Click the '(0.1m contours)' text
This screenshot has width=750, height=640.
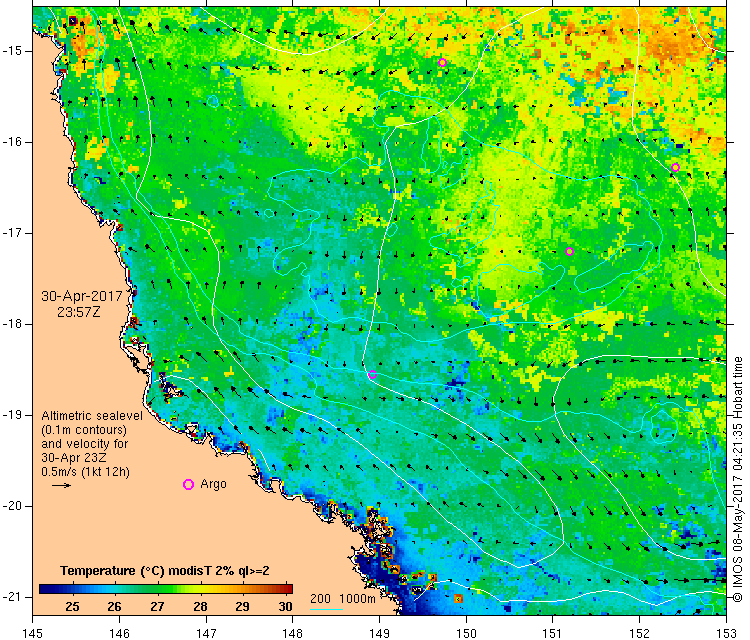click(x=84, y=430)
